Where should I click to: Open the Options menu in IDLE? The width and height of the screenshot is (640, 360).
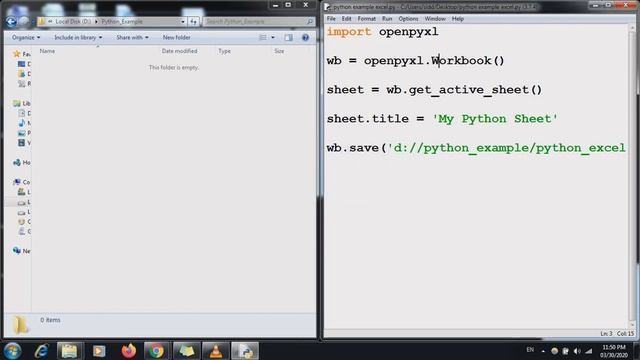pos(408,19)
